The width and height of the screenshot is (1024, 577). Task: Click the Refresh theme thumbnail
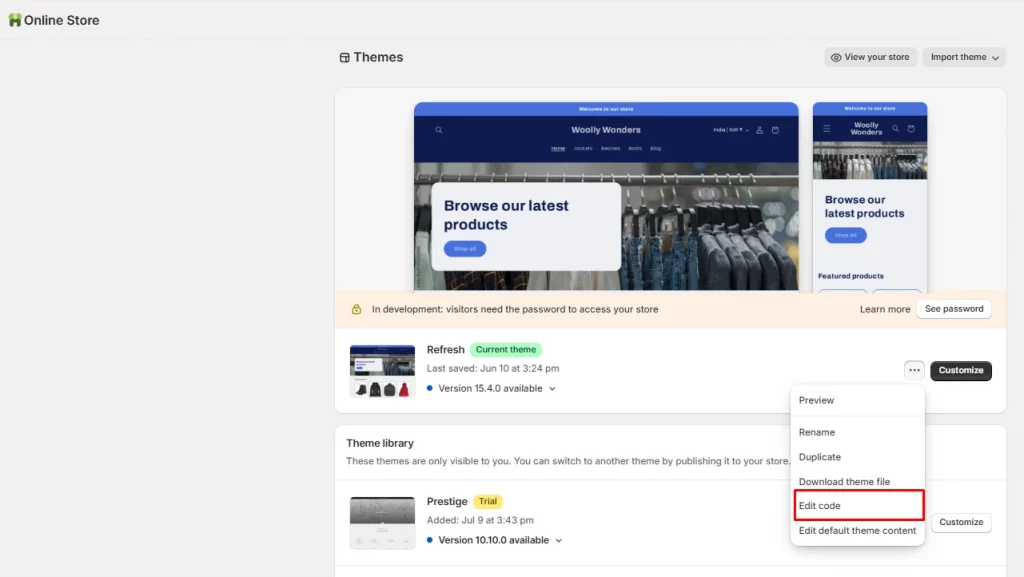[382, 371]
